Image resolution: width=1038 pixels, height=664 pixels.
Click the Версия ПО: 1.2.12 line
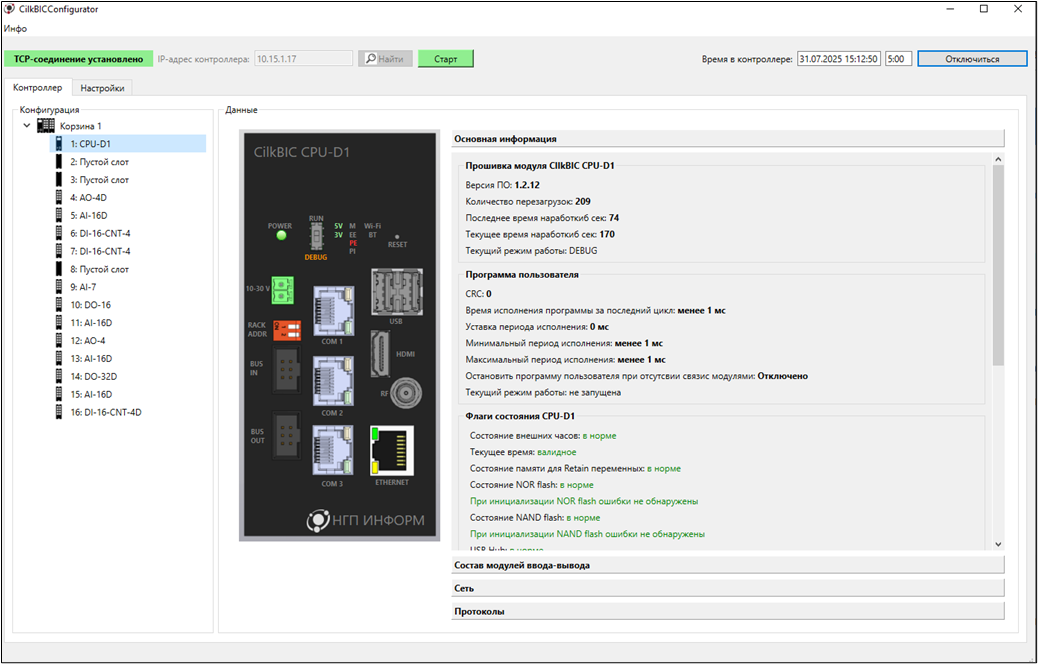pyautogui.click(x=502, y=185)
